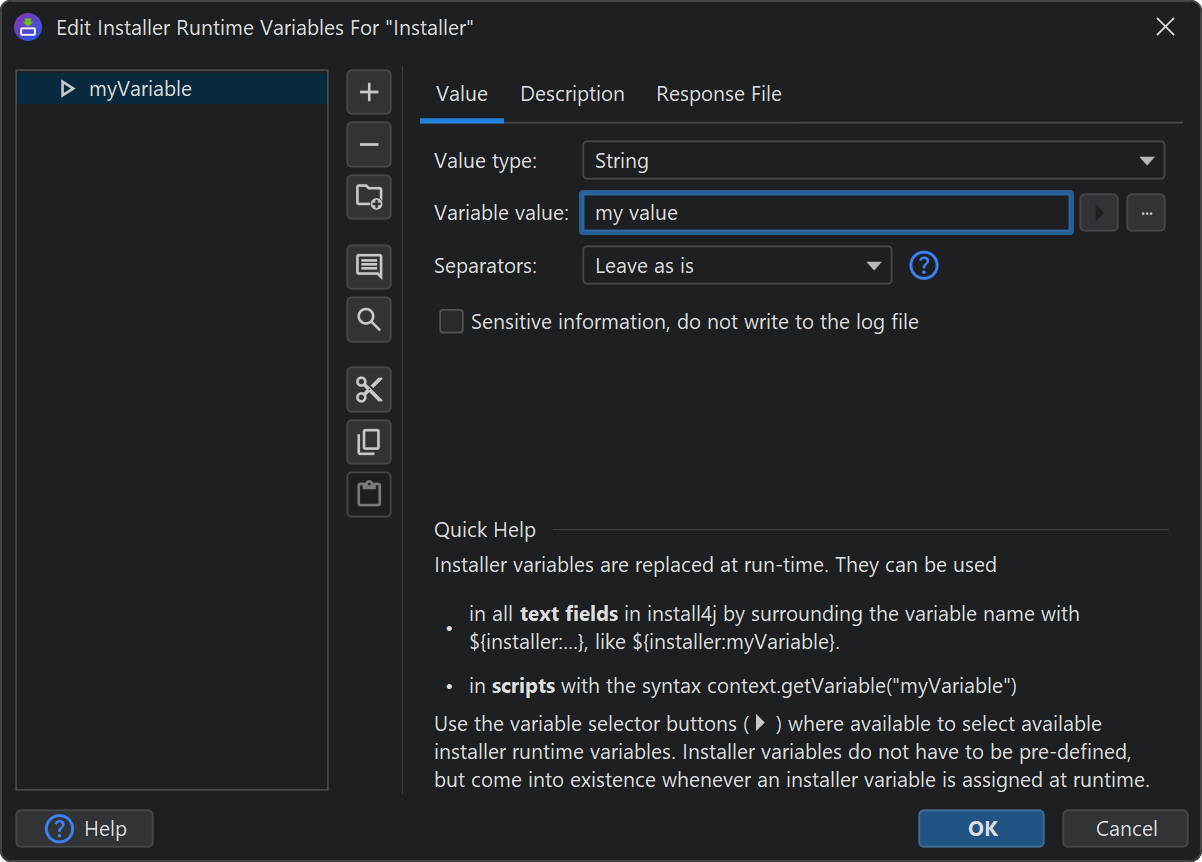Open the ellipsis button beside Variable value
Viewport: 1202px width, 862px height.
(x=1146, y=213)
